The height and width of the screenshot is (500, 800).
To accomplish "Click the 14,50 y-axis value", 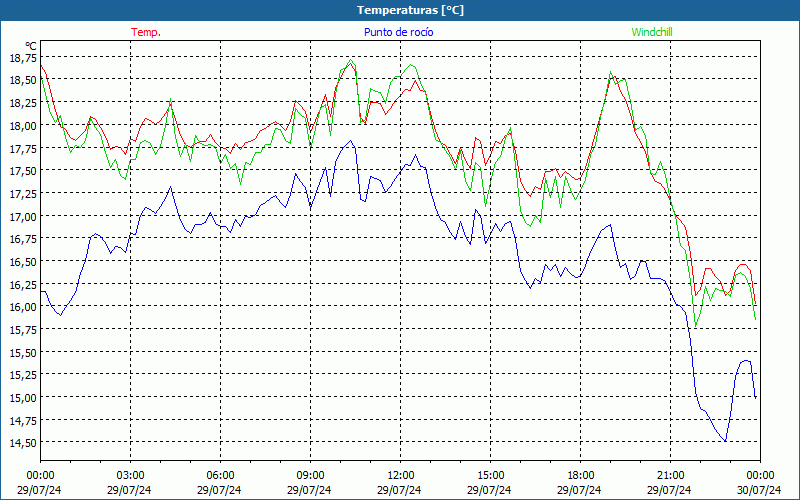I will (x=23, y=443).
